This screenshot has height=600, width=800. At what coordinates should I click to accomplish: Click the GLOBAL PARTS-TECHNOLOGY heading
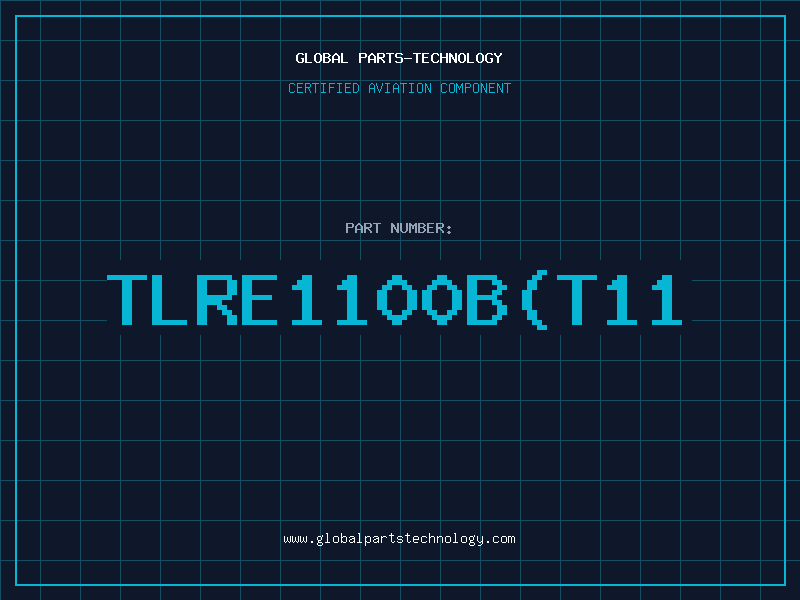pos(399,58)
